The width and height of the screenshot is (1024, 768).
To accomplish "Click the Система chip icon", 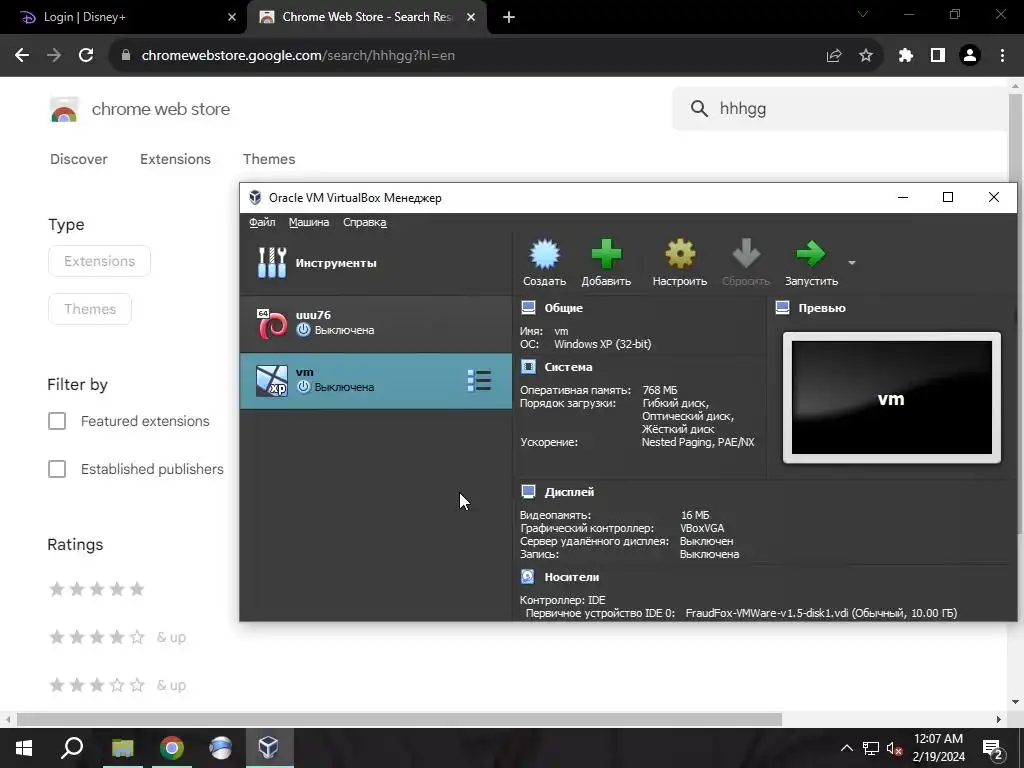I will [528, 367].
